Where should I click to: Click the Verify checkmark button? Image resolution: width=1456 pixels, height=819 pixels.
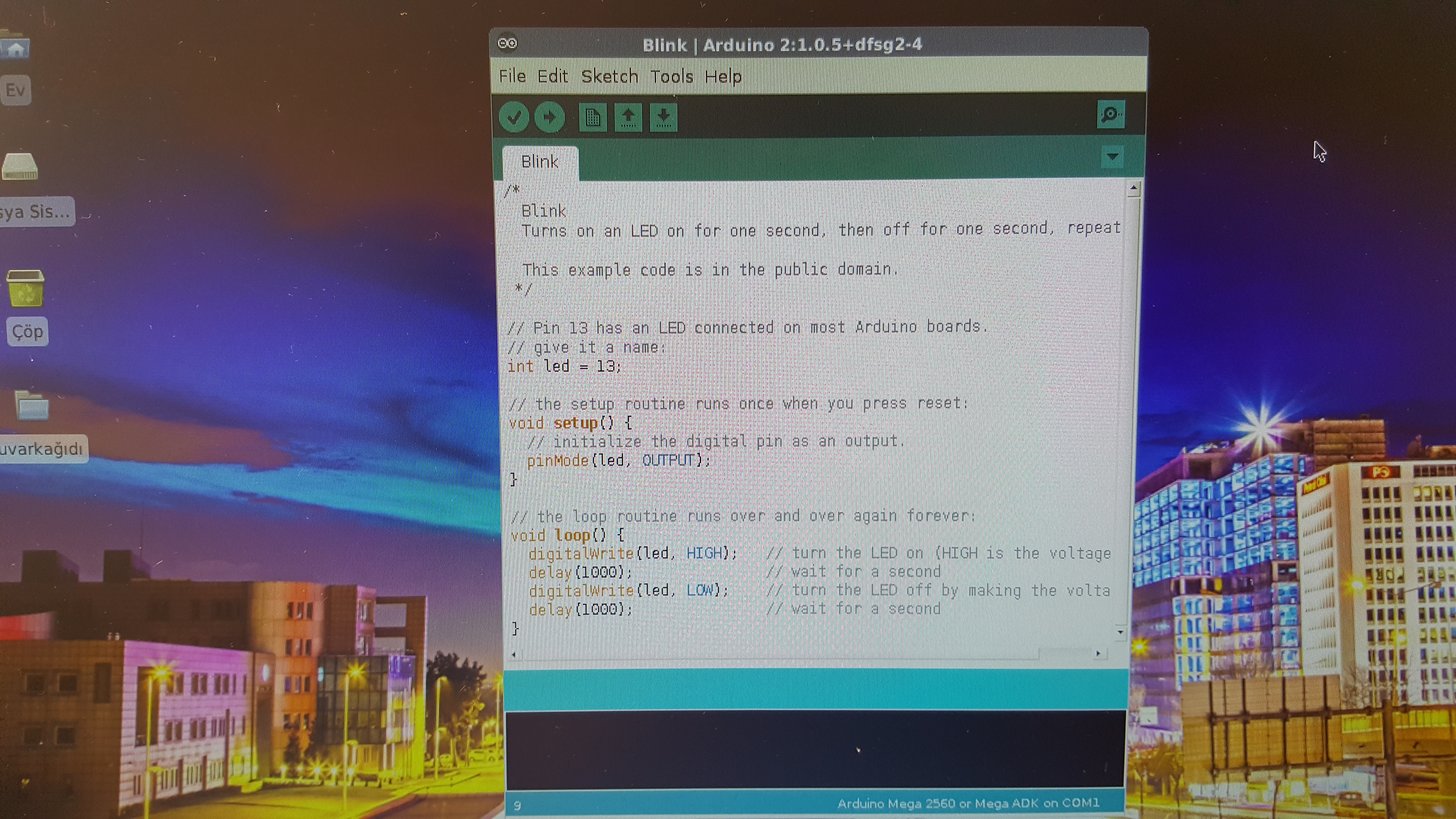click(514, 118)
